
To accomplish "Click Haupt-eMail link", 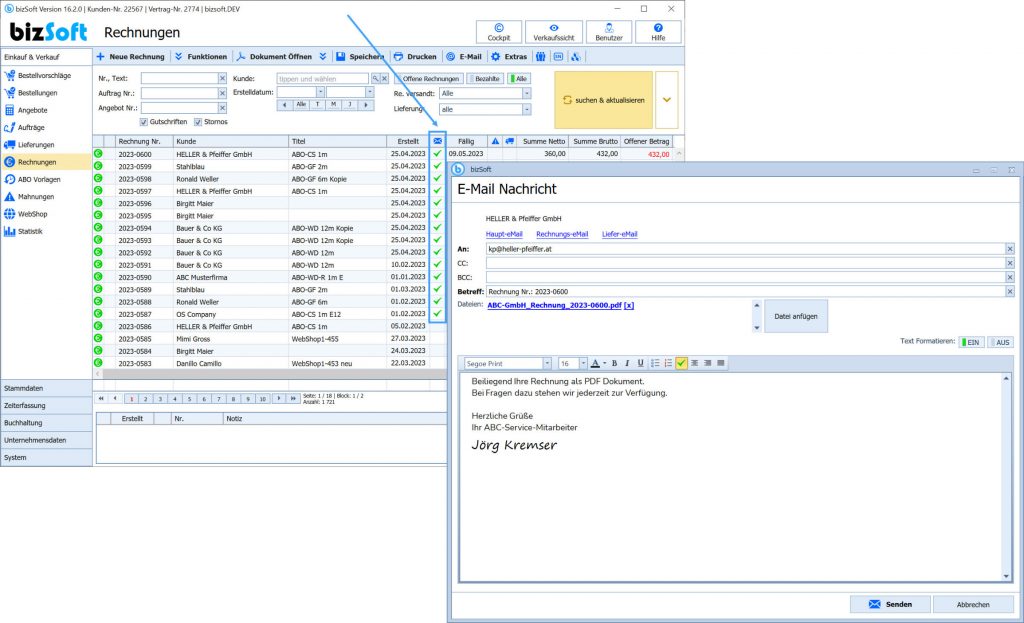I will coord(504,234).
